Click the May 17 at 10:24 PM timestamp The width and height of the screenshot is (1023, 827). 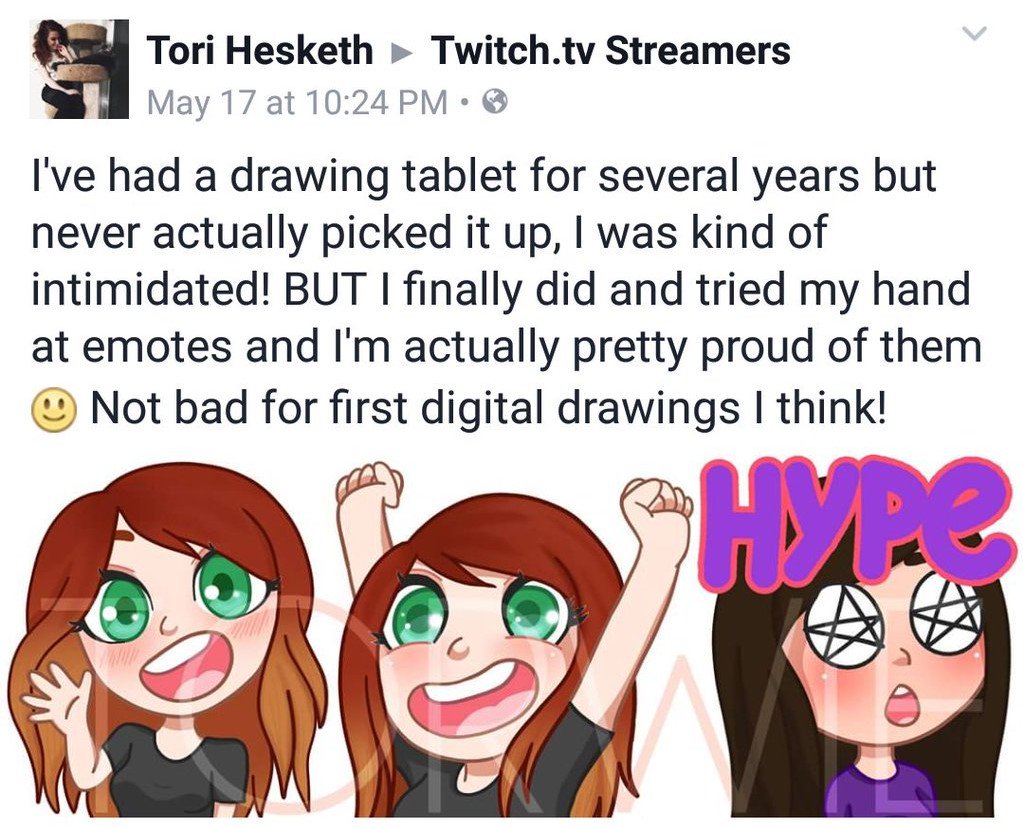pos(298,102)
